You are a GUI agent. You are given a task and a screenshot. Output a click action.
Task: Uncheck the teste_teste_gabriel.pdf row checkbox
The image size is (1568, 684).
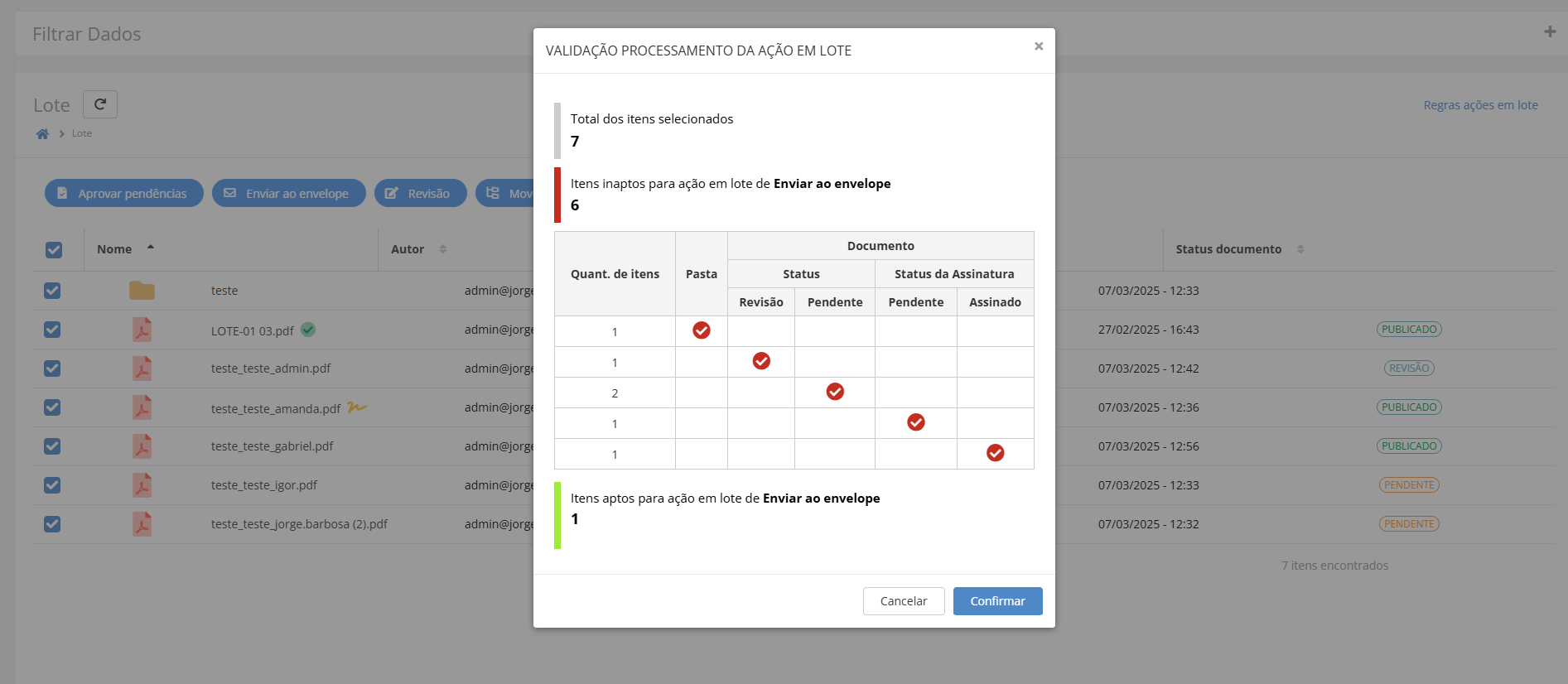coord(52,446)
